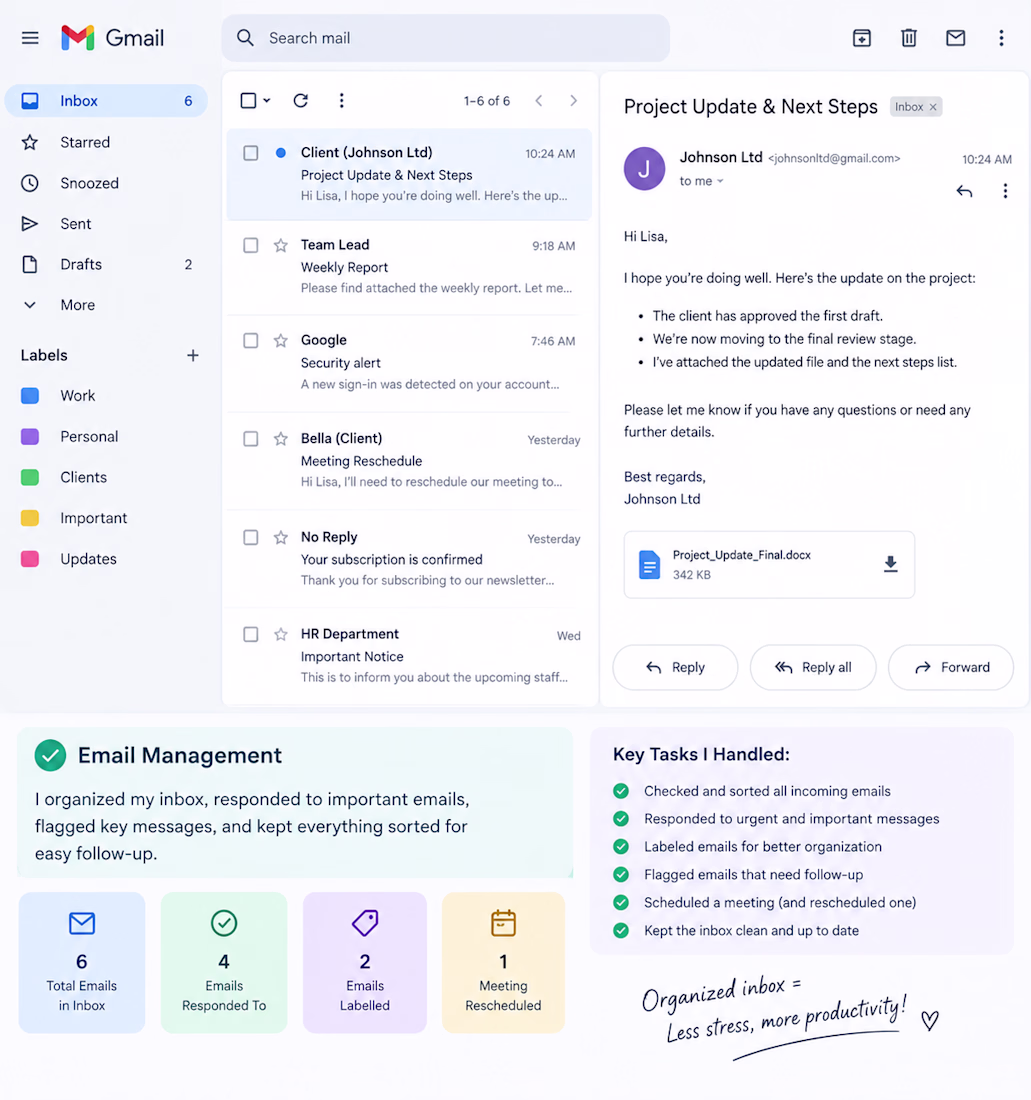The image size is (1031, 1100).
Task: Open the Inbox folder
Action: click(x=106, y=101)
